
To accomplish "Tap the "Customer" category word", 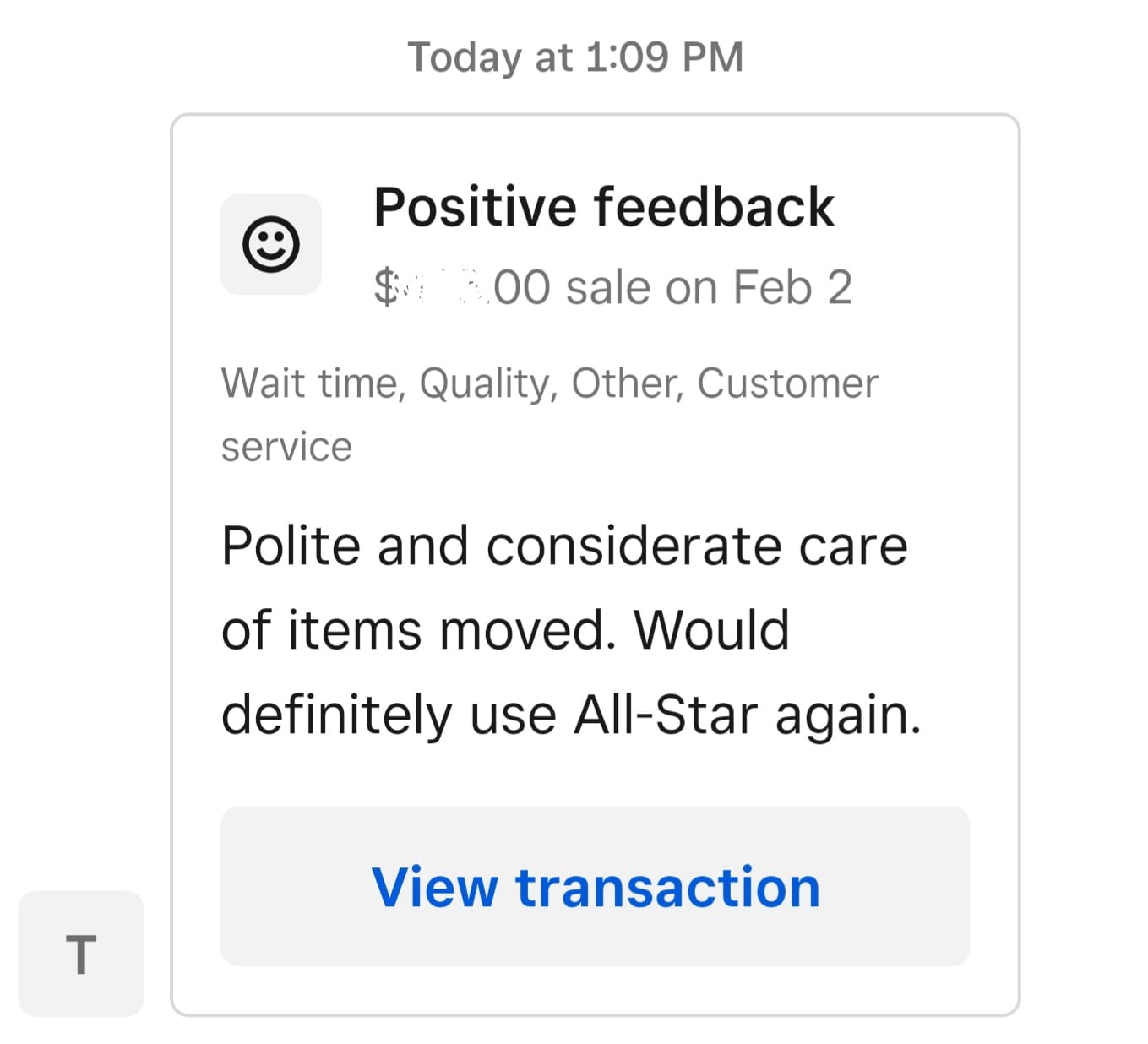I will tap(787, 383).
